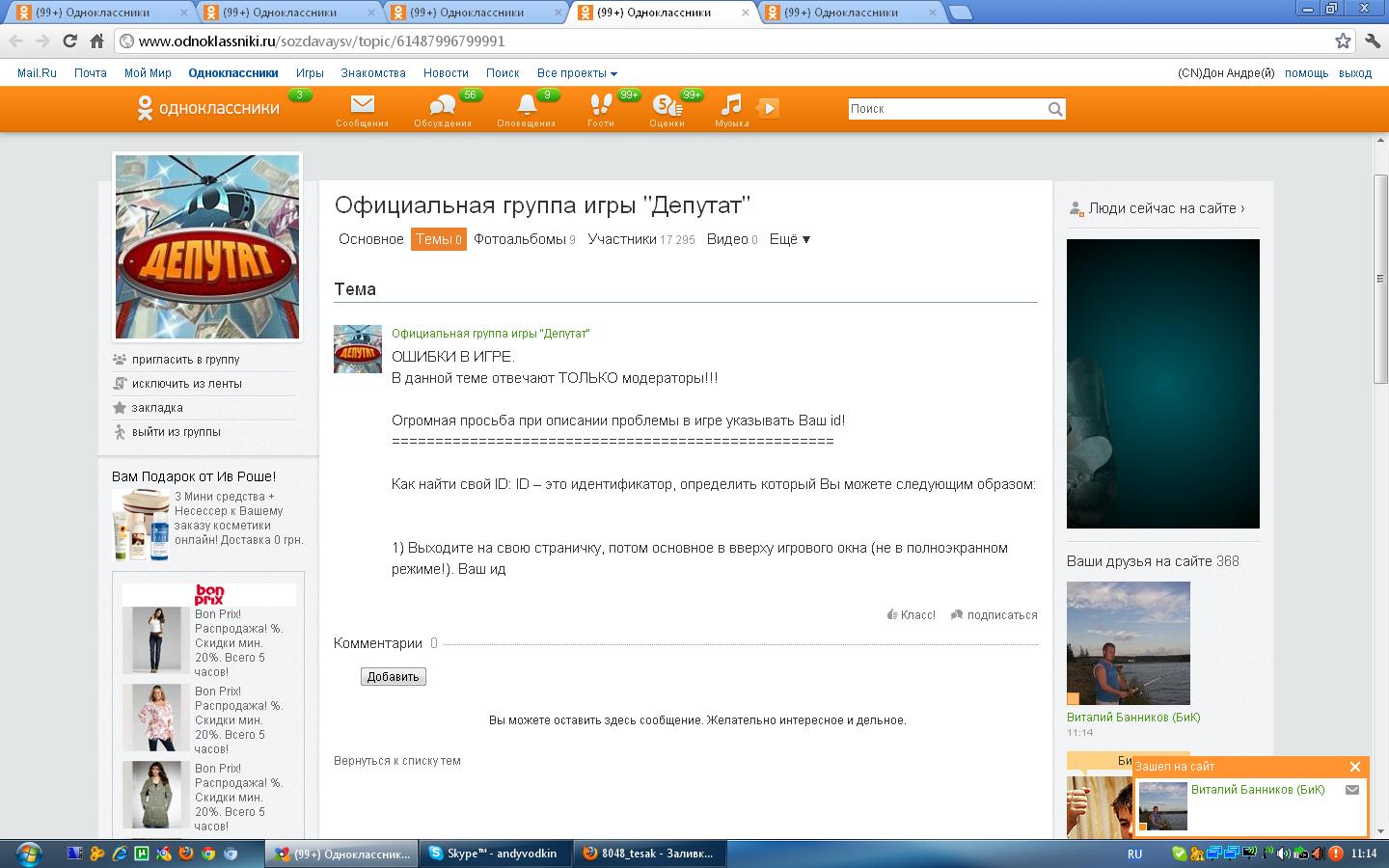This screenshot has width=1389, height=868.
Task: Click 'Mail.Ru' in top navigation
Action: coord(37,73)
